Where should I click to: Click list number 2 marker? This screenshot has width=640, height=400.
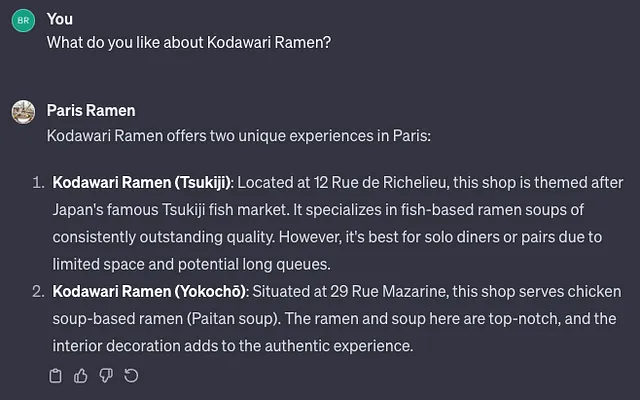(38, 291)
